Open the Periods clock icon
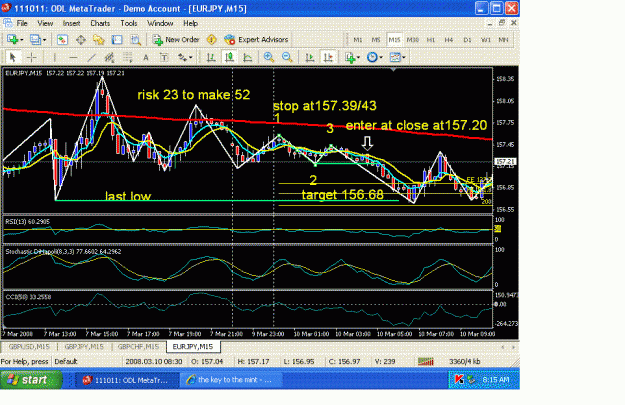This screenshot has width=625, height=405. coord(372,57)
